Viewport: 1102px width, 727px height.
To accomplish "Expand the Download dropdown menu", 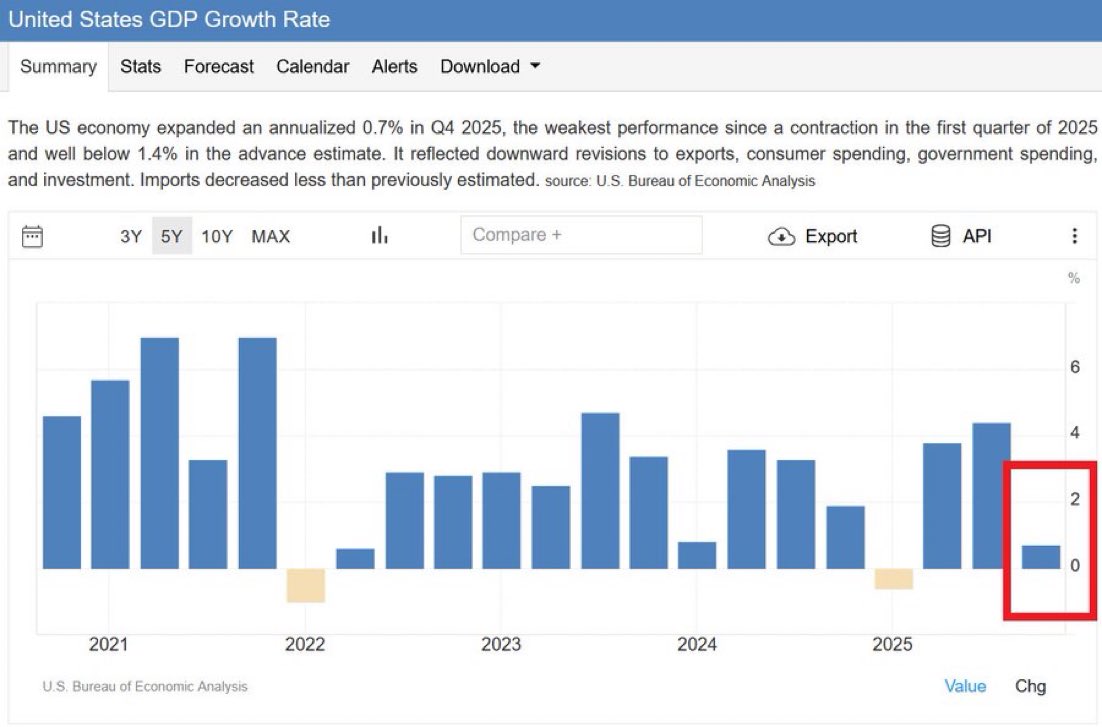I will (490, 66).
